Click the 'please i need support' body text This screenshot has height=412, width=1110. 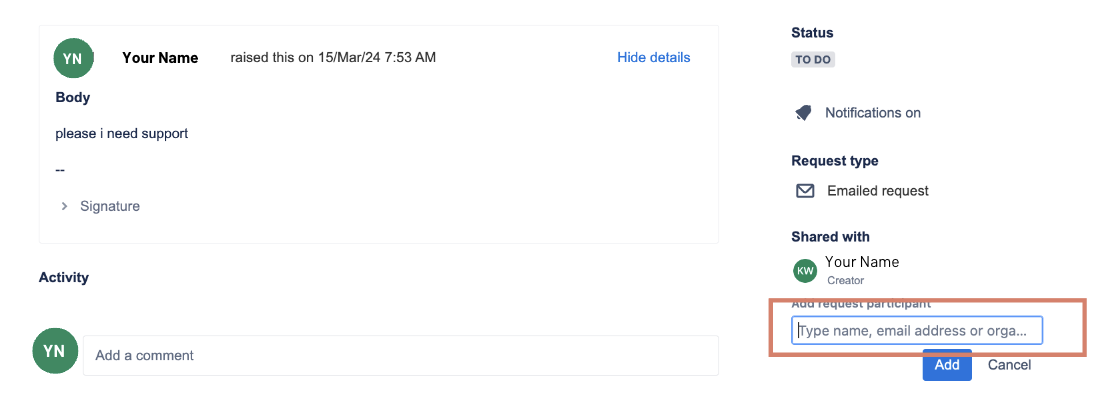click(122, 133)
